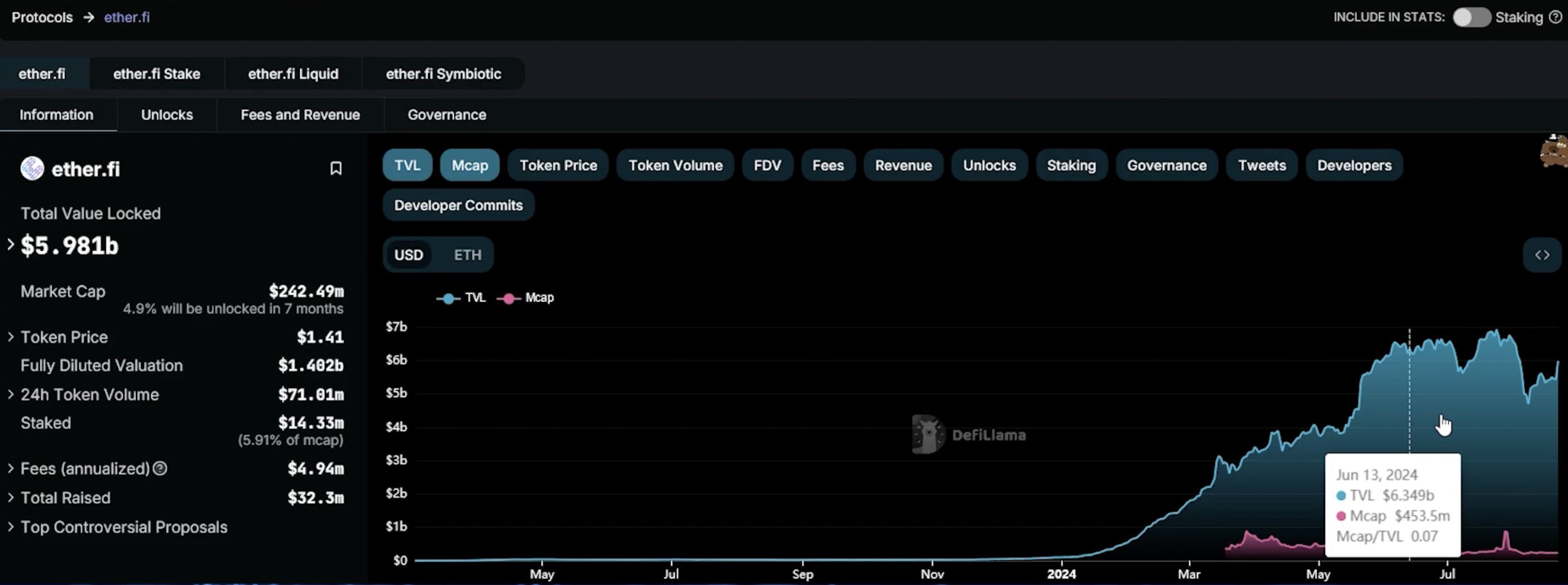Screen dimensions: 1568x585
Task: Switch chart denomination to ETH
Action: [467, 255]
